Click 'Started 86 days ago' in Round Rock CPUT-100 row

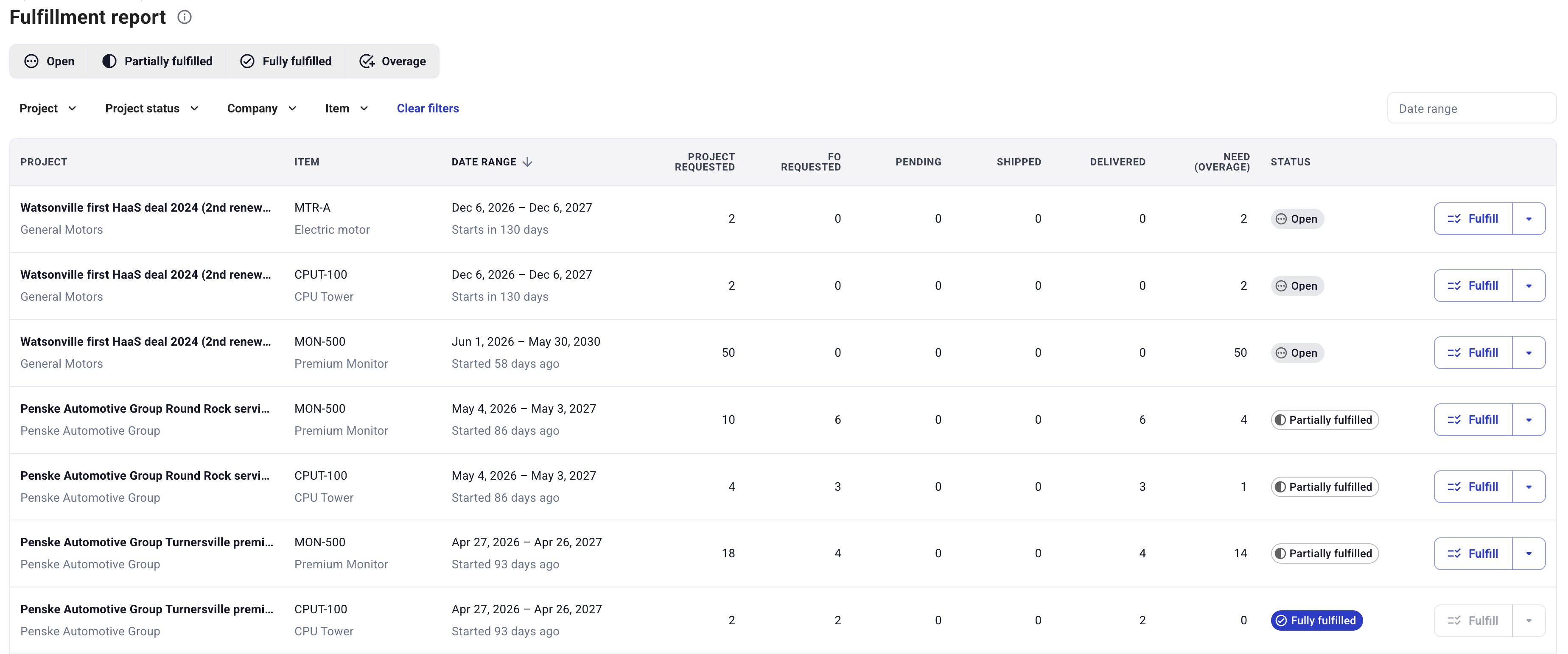pos(505,497)
